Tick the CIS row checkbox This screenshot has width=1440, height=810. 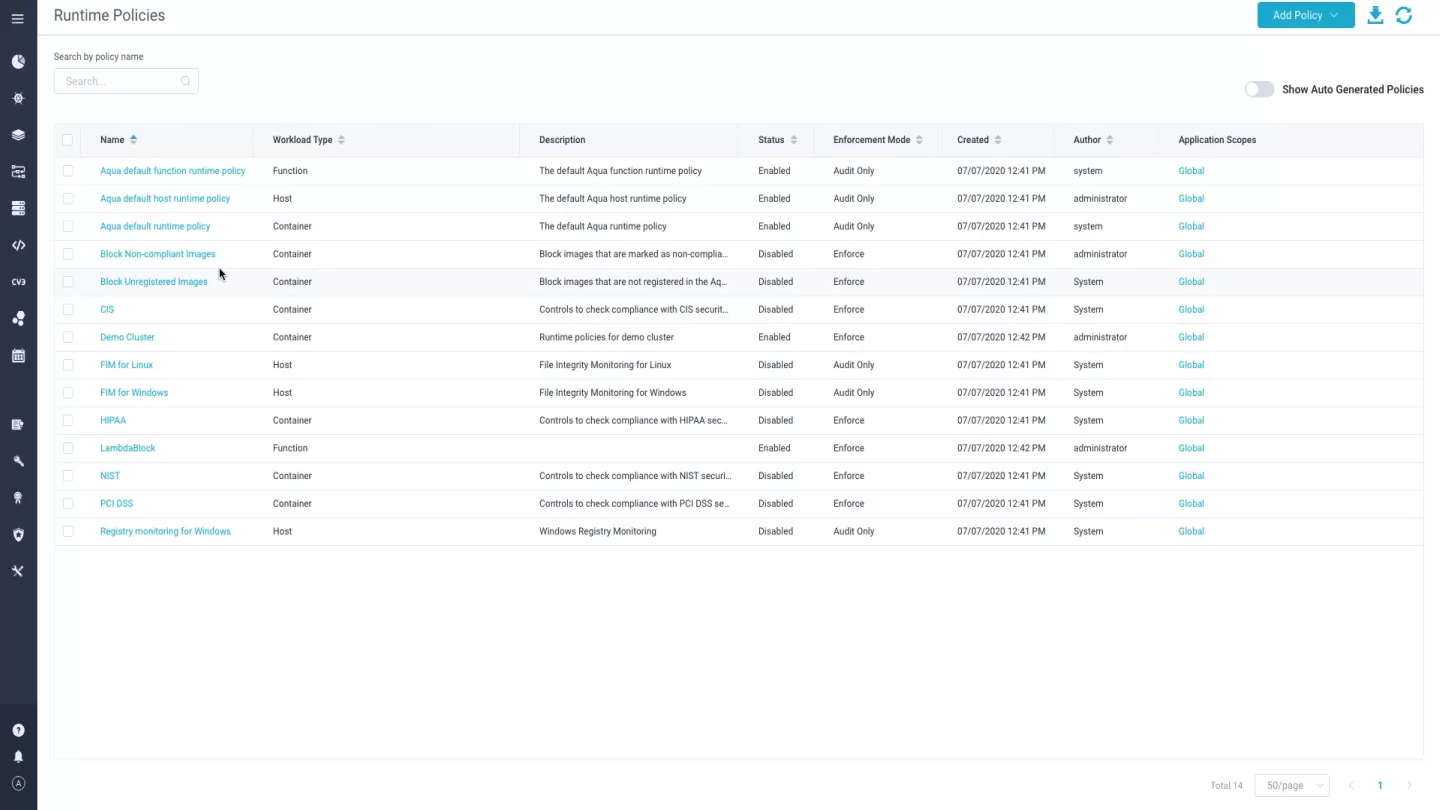click(x=68, y=309)
